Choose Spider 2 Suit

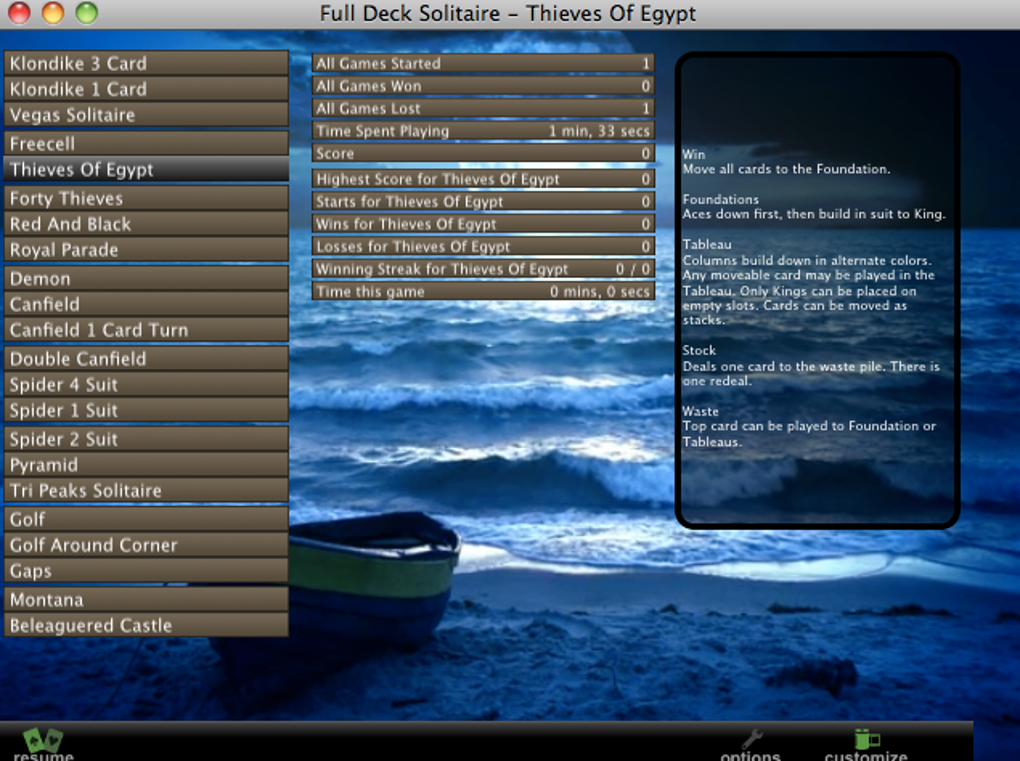pos(146,439)
